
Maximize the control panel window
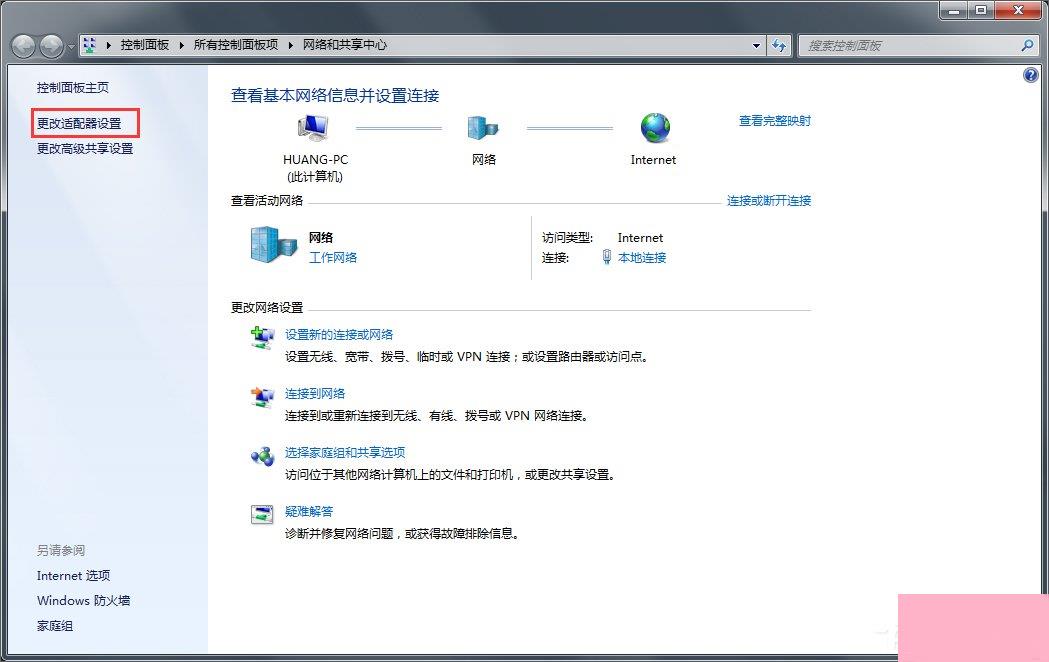[980, 10]
